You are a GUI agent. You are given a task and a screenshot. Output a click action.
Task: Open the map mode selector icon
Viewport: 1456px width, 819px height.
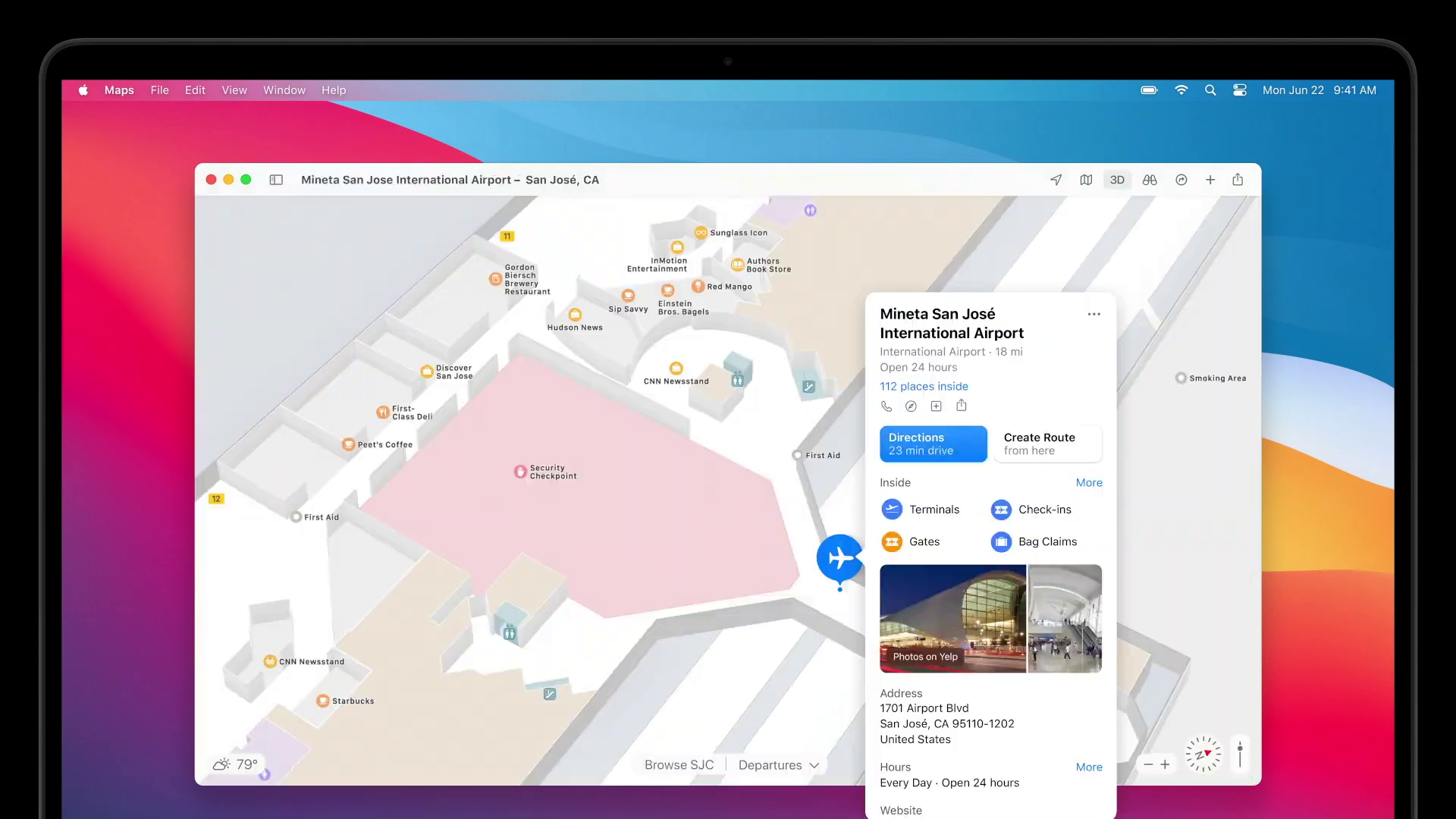tap(1086, 180)
